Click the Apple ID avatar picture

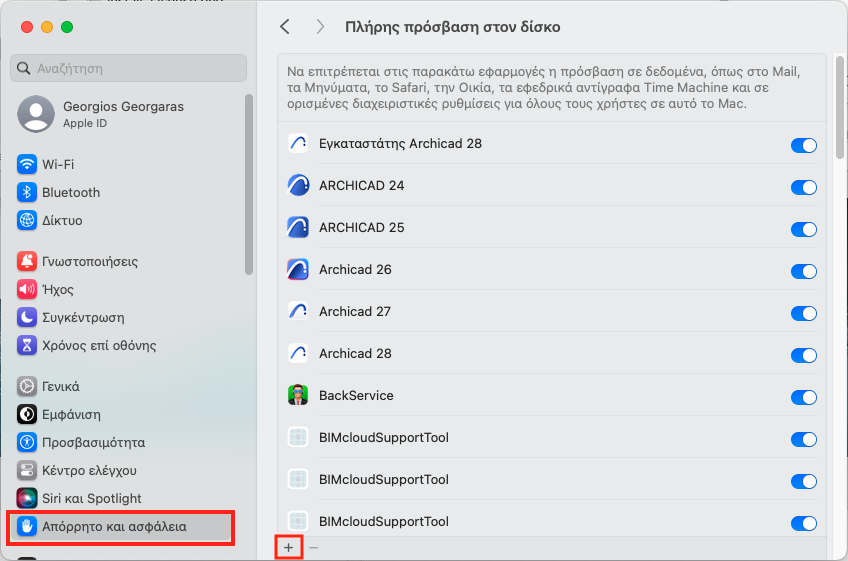point(36,114)
